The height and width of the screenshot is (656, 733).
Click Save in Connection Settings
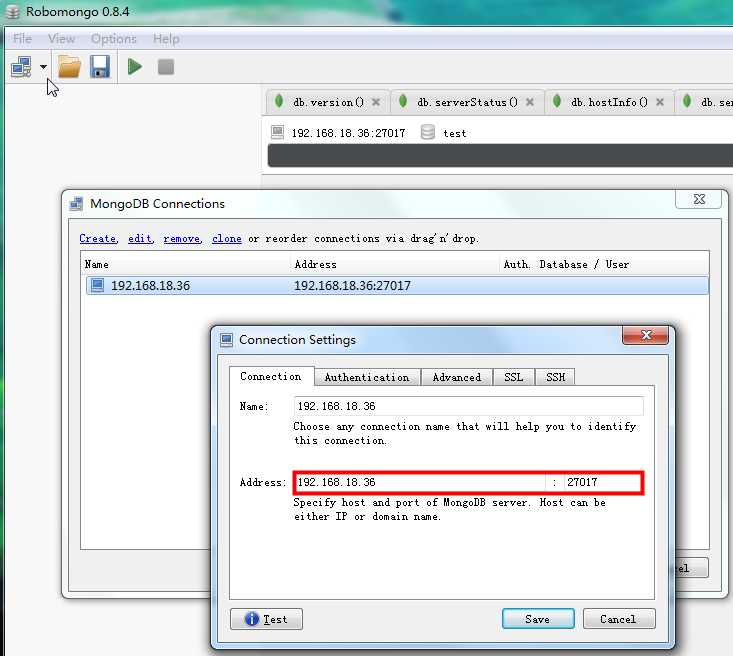pos(538,619)
